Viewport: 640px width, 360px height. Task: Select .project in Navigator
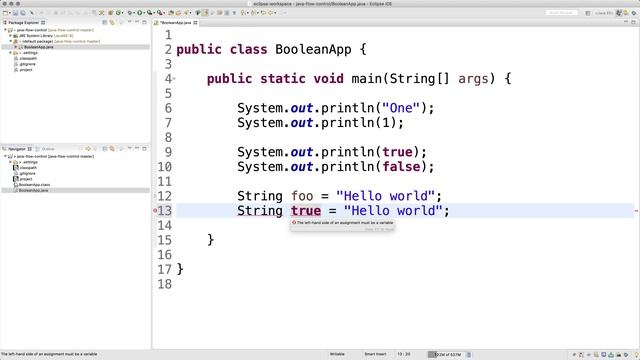point(26,179)
